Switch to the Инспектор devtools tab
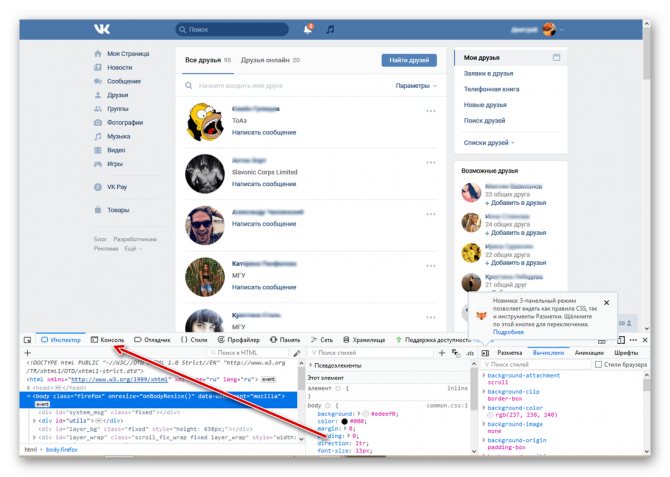The image size is (670, 477). (61, 340)
